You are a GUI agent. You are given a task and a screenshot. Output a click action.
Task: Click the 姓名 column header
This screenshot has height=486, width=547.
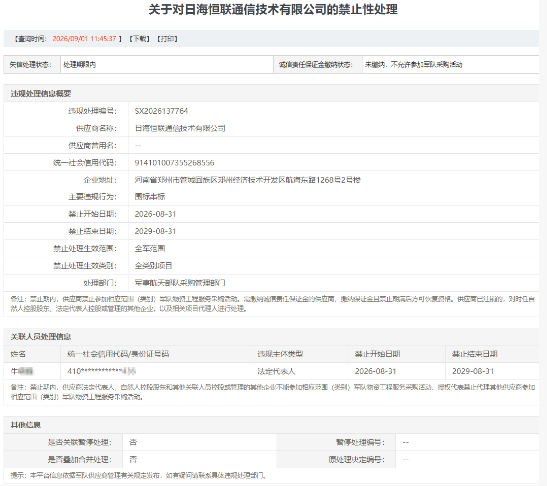[18, 354]
